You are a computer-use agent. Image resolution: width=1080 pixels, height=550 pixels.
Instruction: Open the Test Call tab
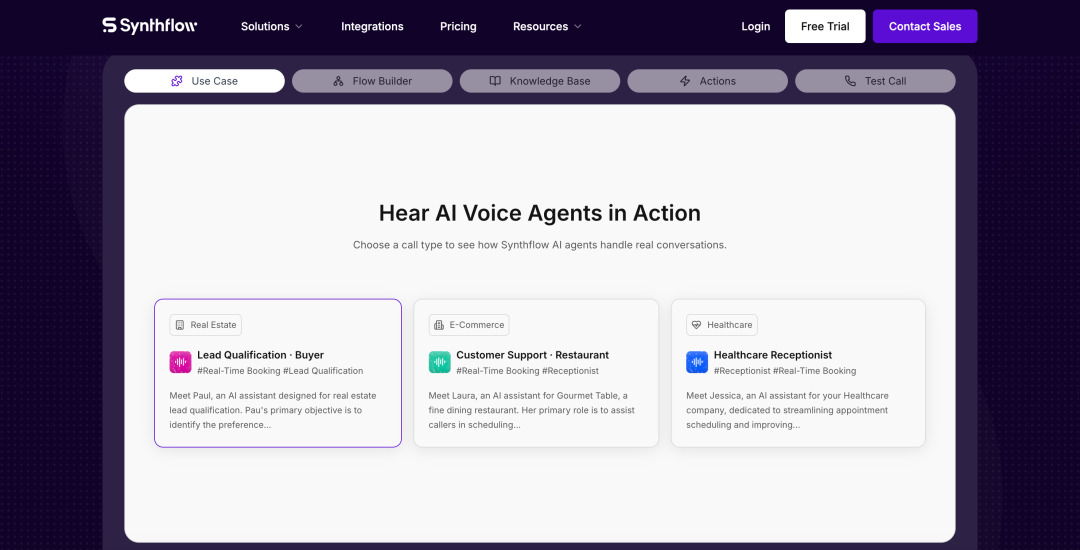[x=875, y=81]
